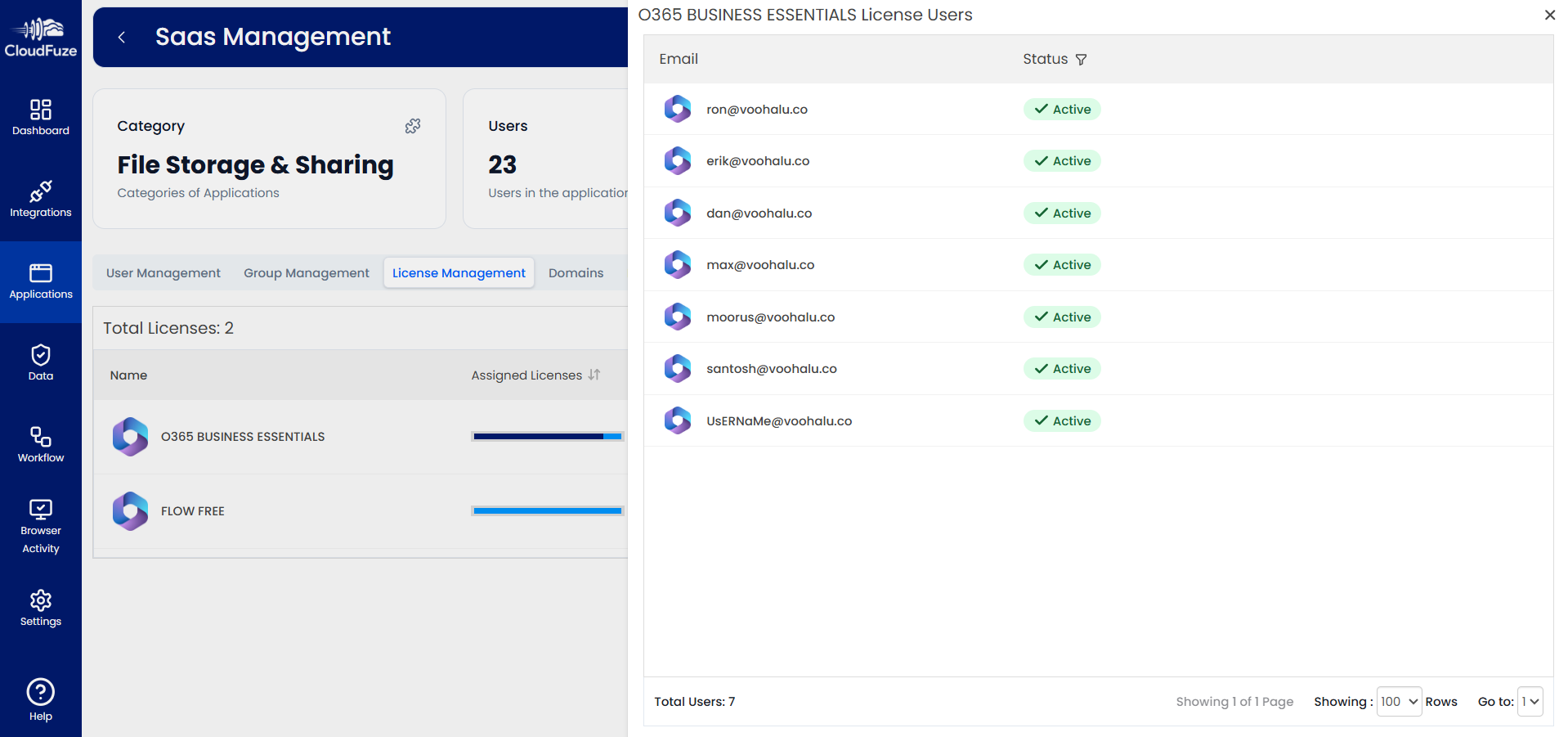This screenshot has height=737, width=1568.
Task: Open the Group Management tab
Action: (x=306, y=272)
